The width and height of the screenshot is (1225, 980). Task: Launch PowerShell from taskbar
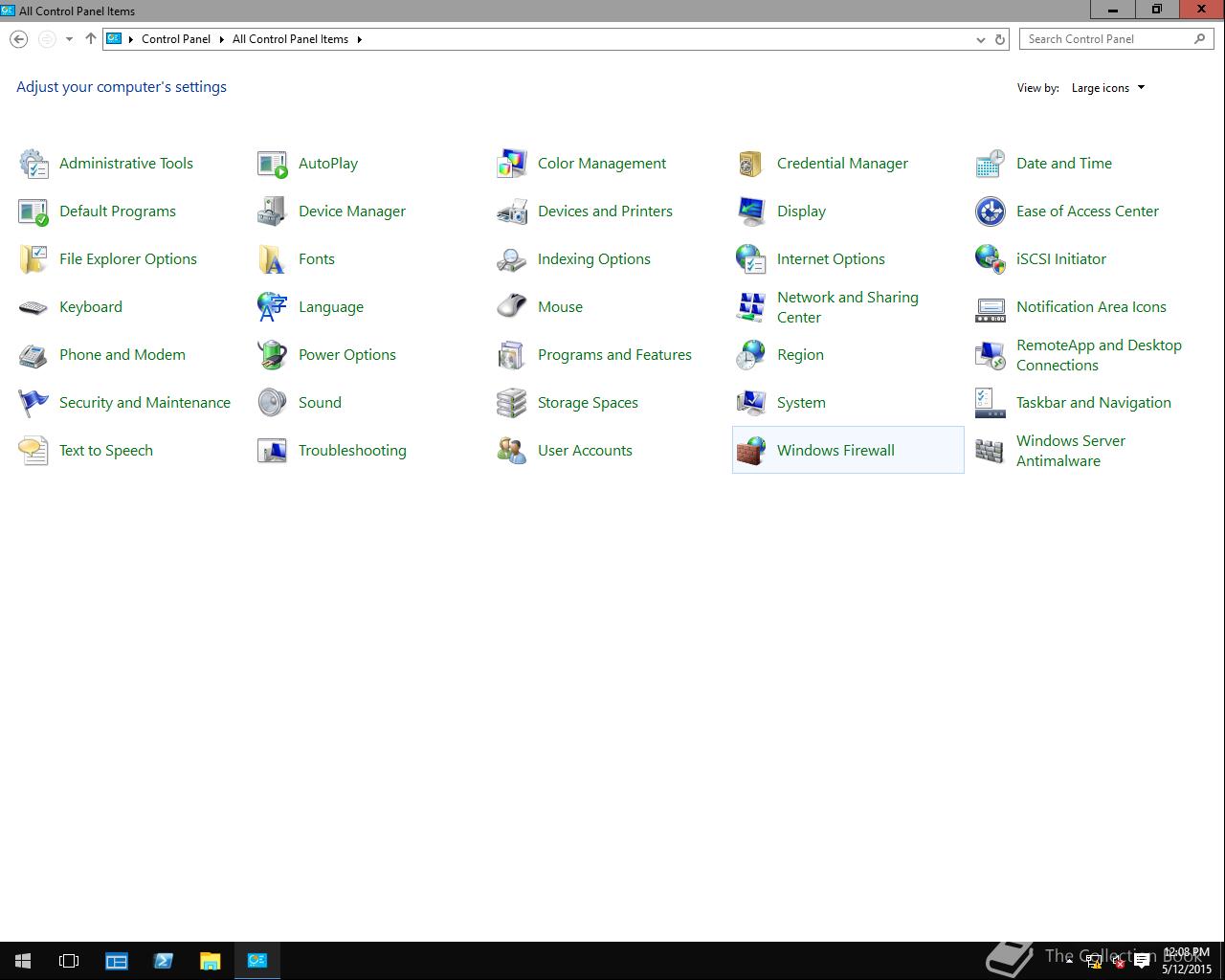click(x=164, y=961)
